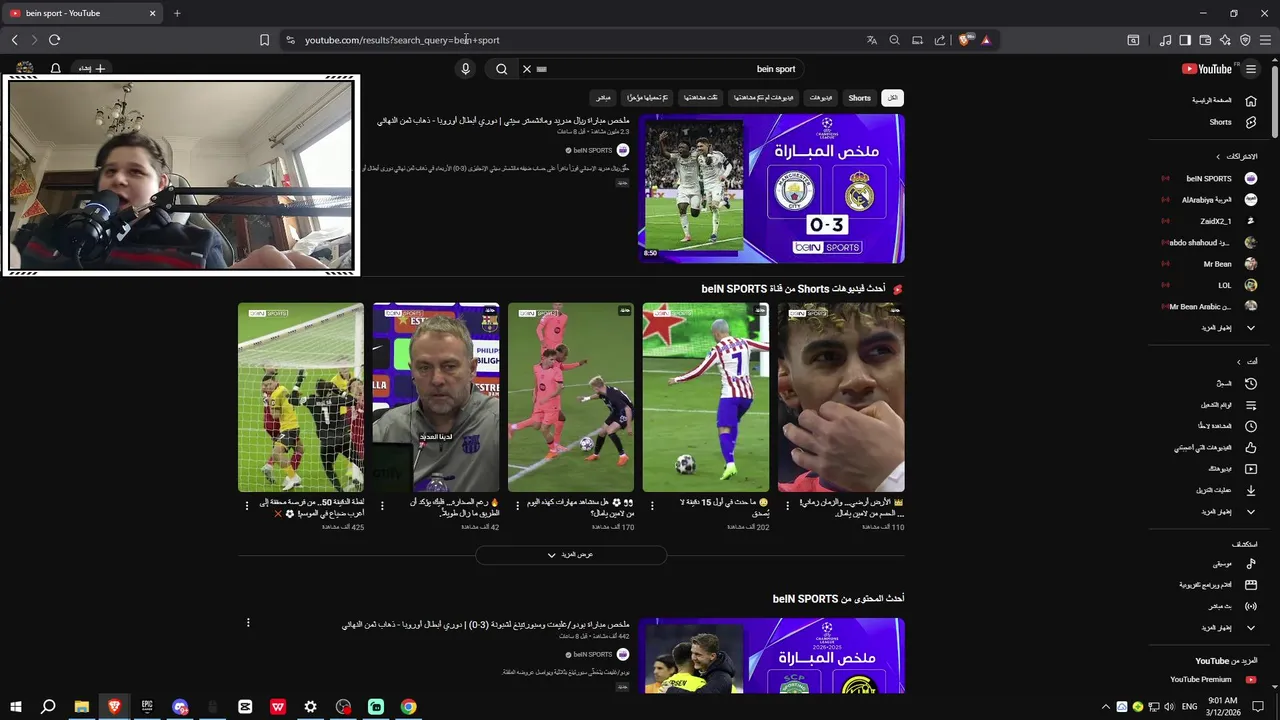Open the YouTube hamburger guide menu
Viewport: 1280px width, 720px height.
click(1251, 69)
